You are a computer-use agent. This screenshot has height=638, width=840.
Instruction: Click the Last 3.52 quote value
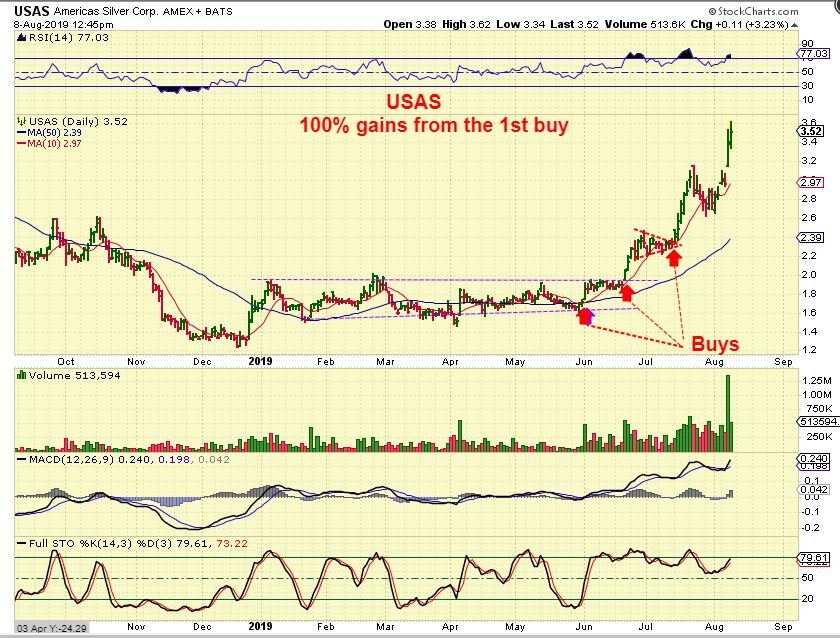[575, 24]
